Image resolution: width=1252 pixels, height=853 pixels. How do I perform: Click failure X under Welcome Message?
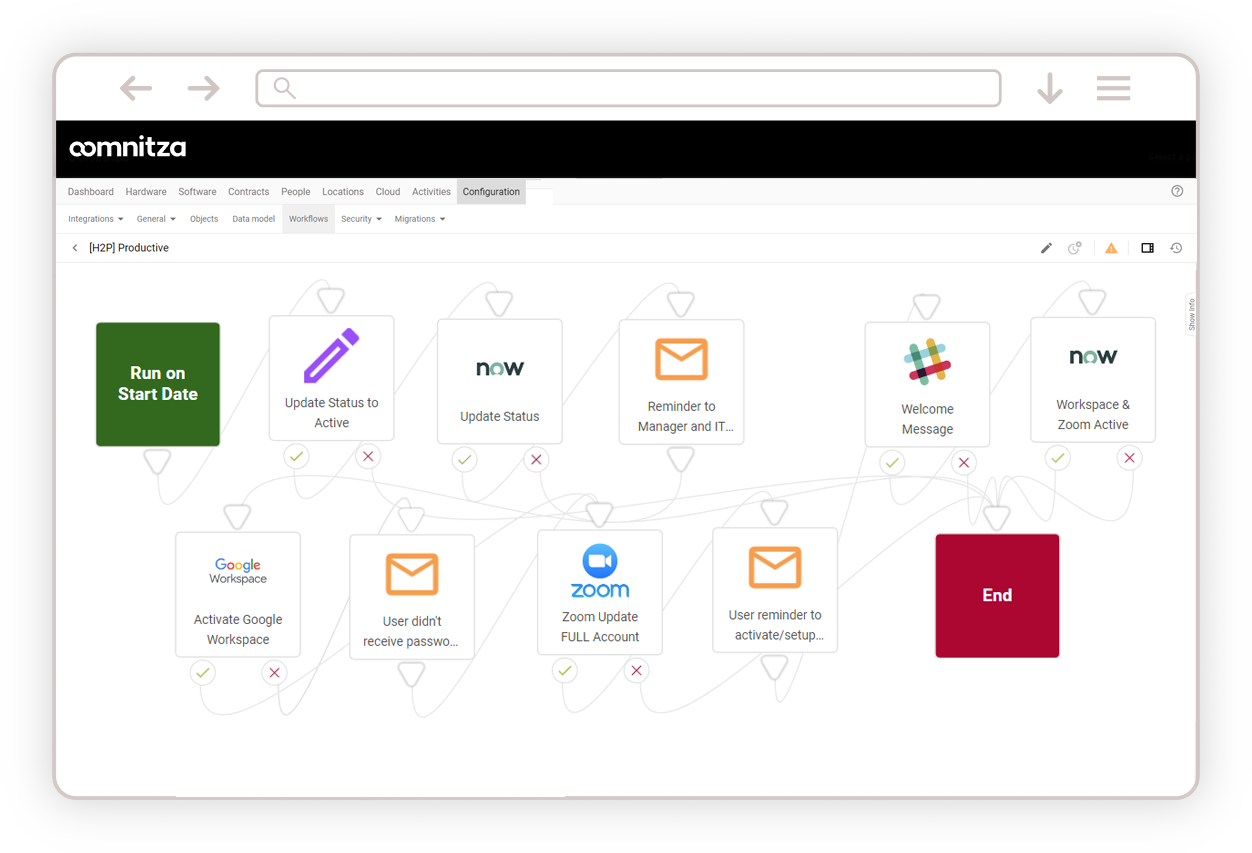(x=963, y=463)
